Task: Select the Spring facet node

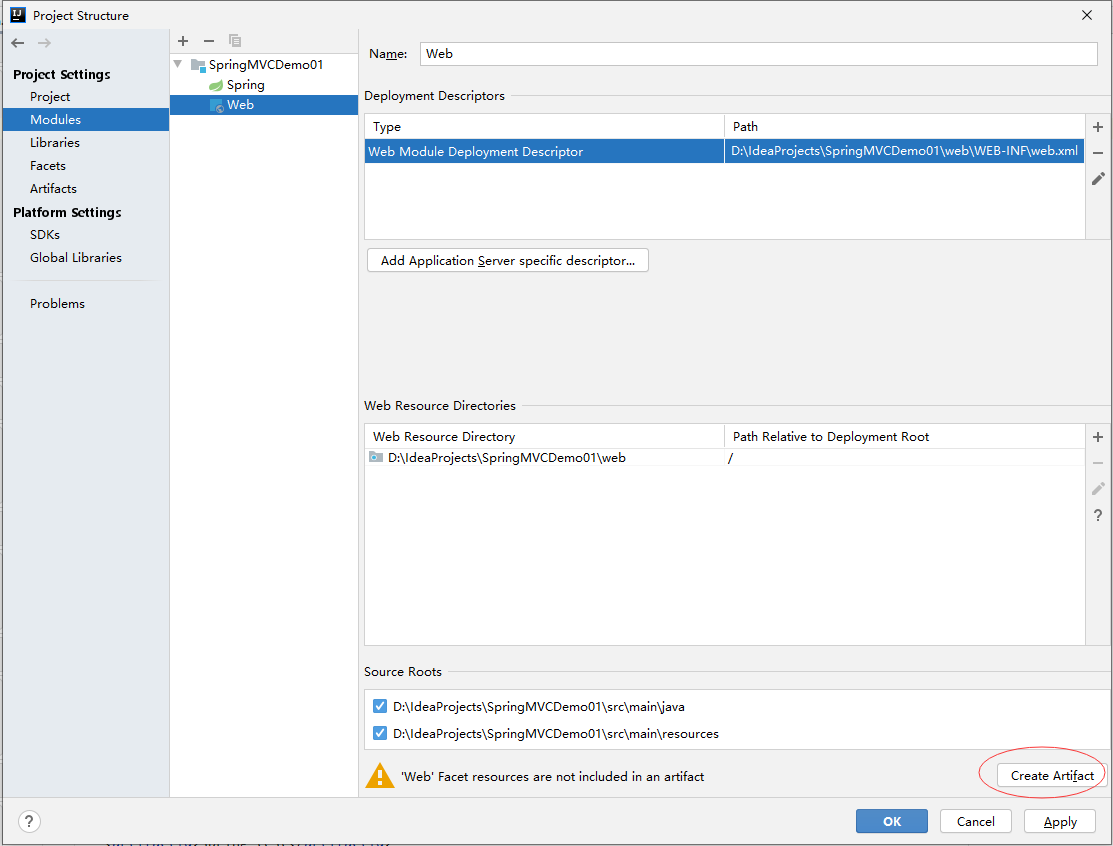Action: coord(245,85)
